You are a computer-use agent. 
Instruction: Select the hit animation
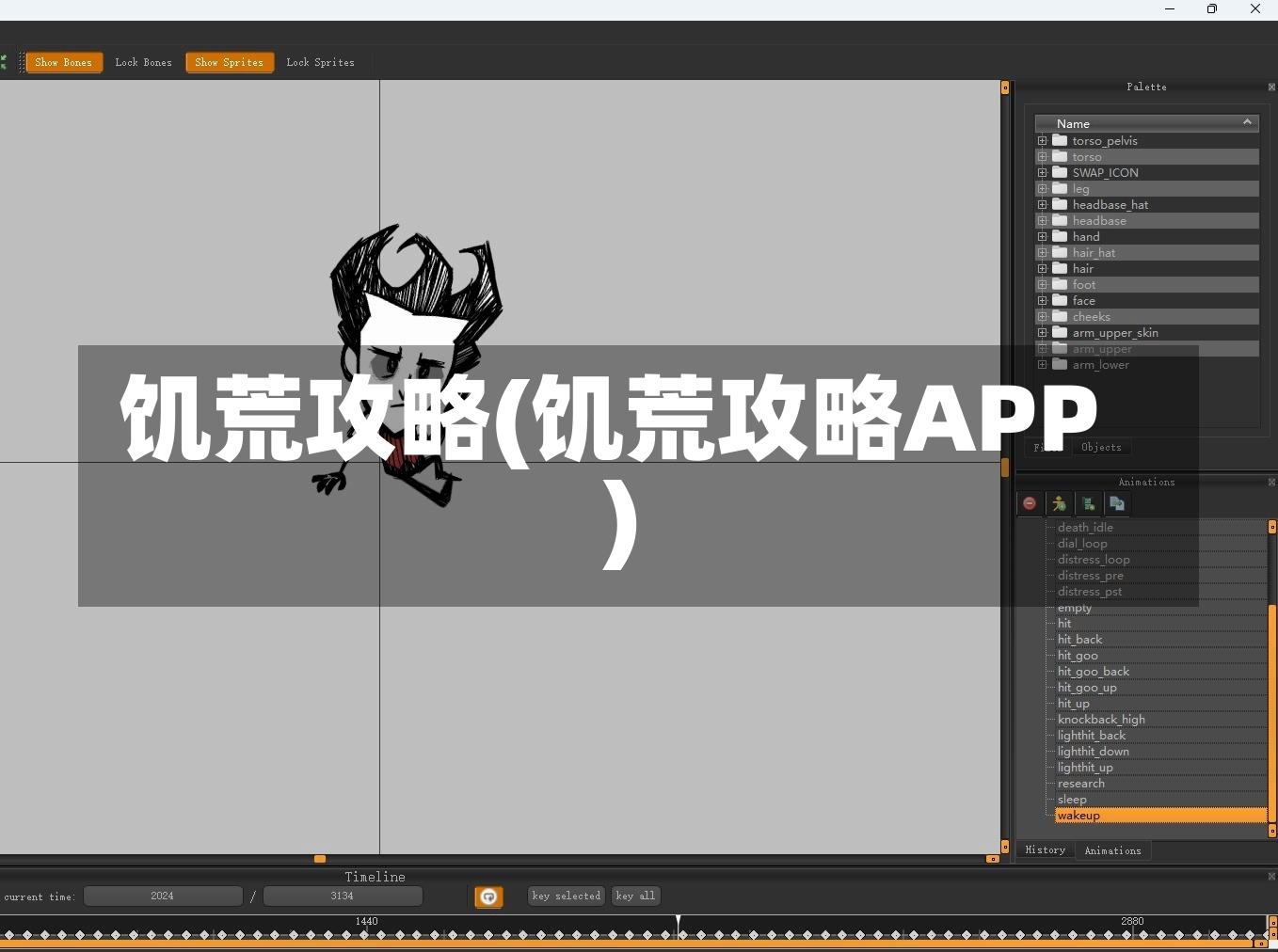click(x=1160, y=624)
